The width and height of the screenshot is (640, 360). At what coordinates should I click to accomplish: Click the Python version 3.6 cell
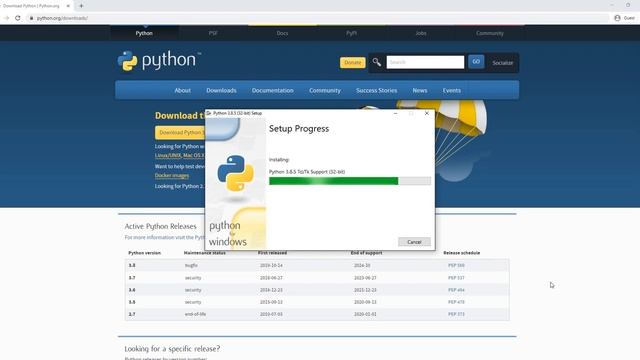click(x=132, y=290)
